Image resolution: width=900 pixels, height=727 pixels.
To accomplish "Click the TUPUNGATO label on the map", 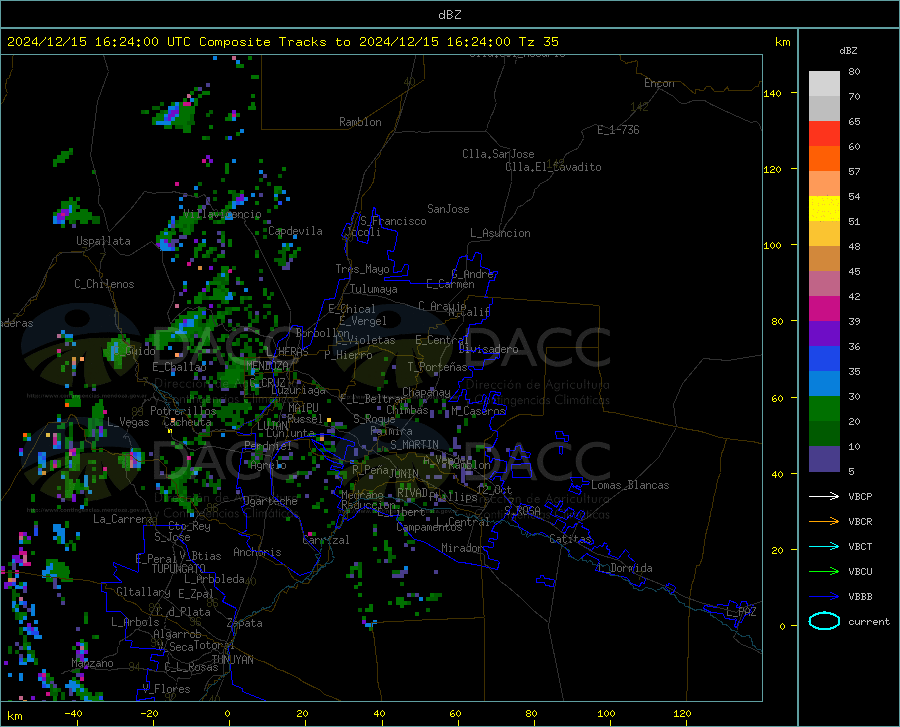I will pos(179,569).
